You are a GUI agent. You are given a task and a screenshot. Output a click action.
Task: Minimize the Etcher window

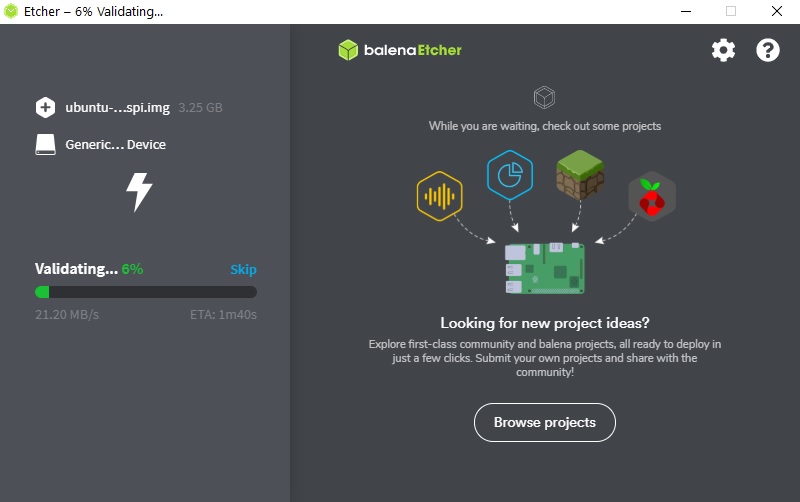686,11
